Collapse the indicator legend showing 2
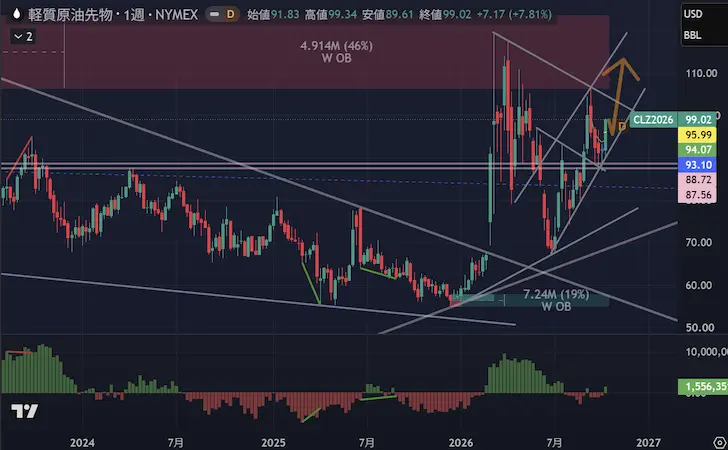 point(23,36)
